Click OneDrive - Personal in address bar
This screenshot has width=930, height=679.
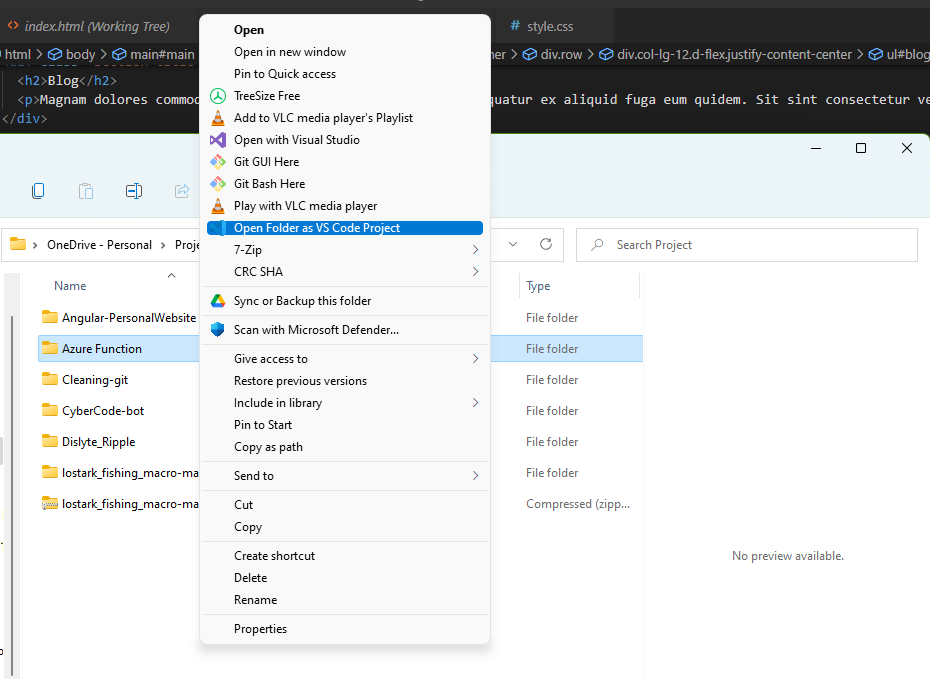[x=100, y=245]
